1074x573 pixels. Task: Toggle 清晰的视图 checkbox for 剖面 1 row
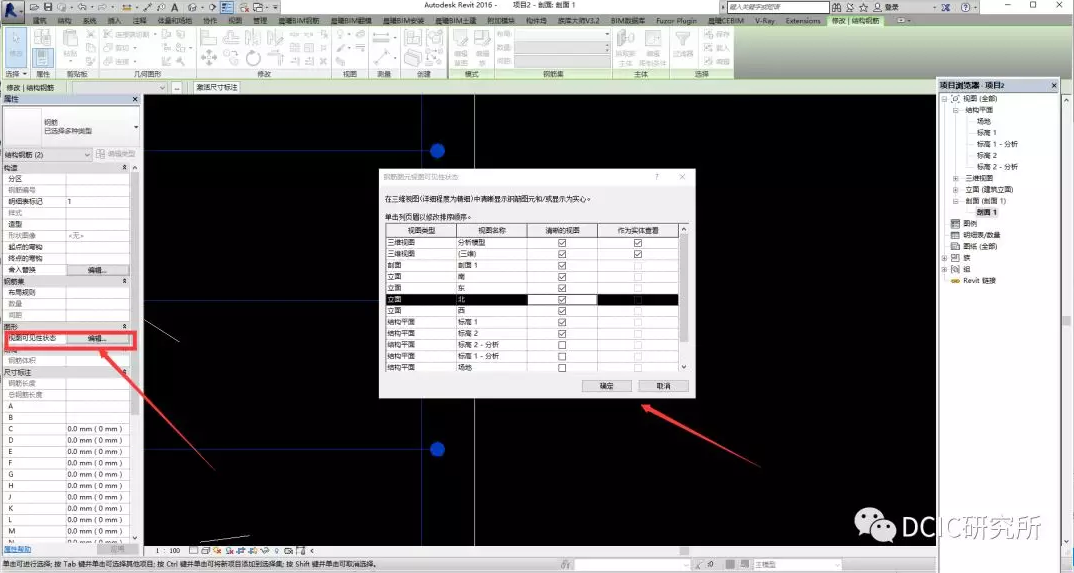point(562,266)
